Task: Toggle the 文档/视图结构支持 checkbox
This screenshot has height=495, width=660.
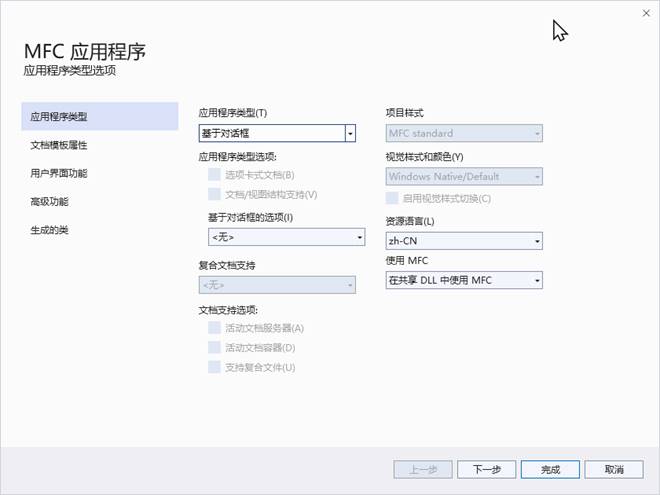Action: pos(214,194)
